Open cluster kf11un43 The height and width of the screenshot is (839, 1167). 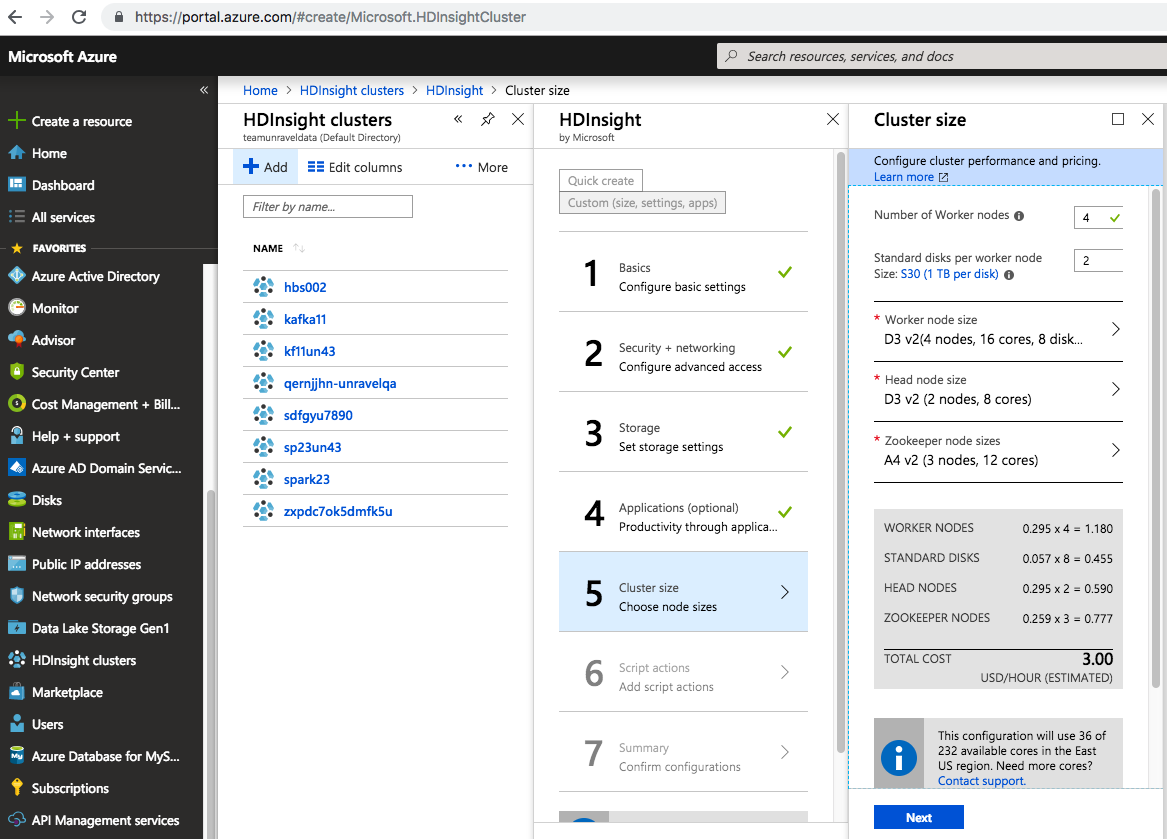(x=309, y=351)
